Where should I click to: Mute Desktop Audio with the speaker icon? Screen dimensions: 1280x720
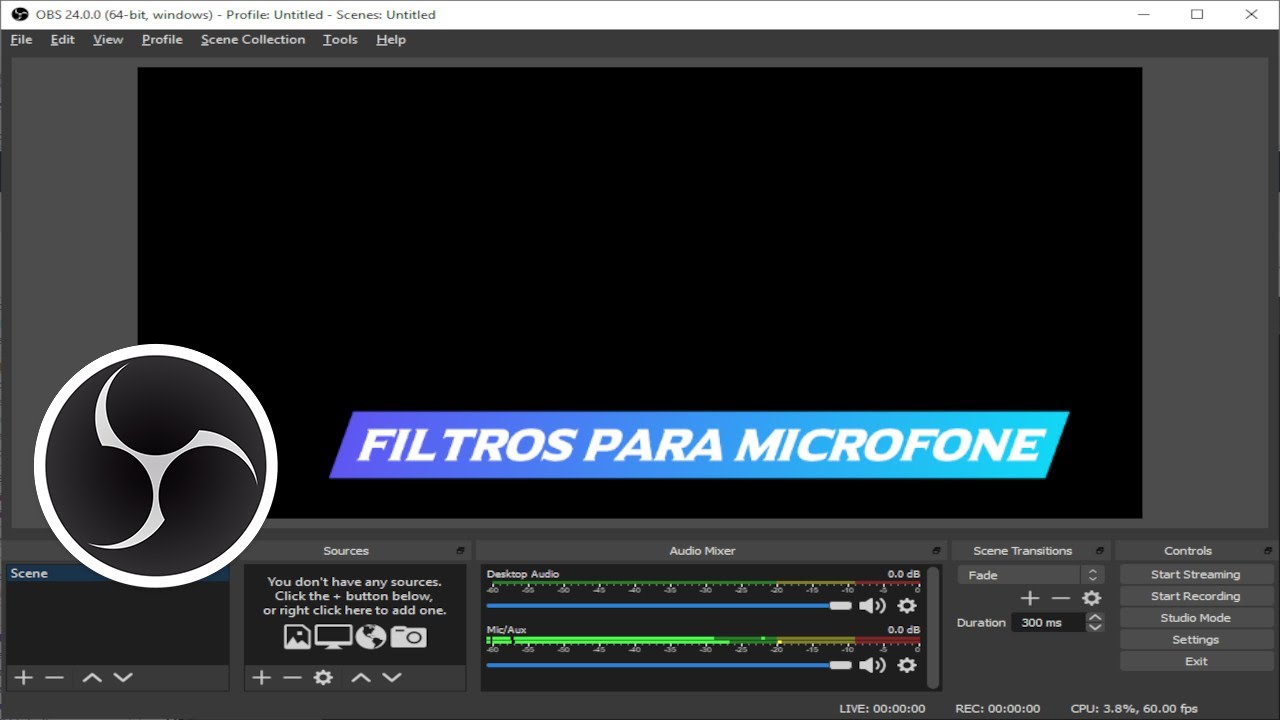[873, 605]
